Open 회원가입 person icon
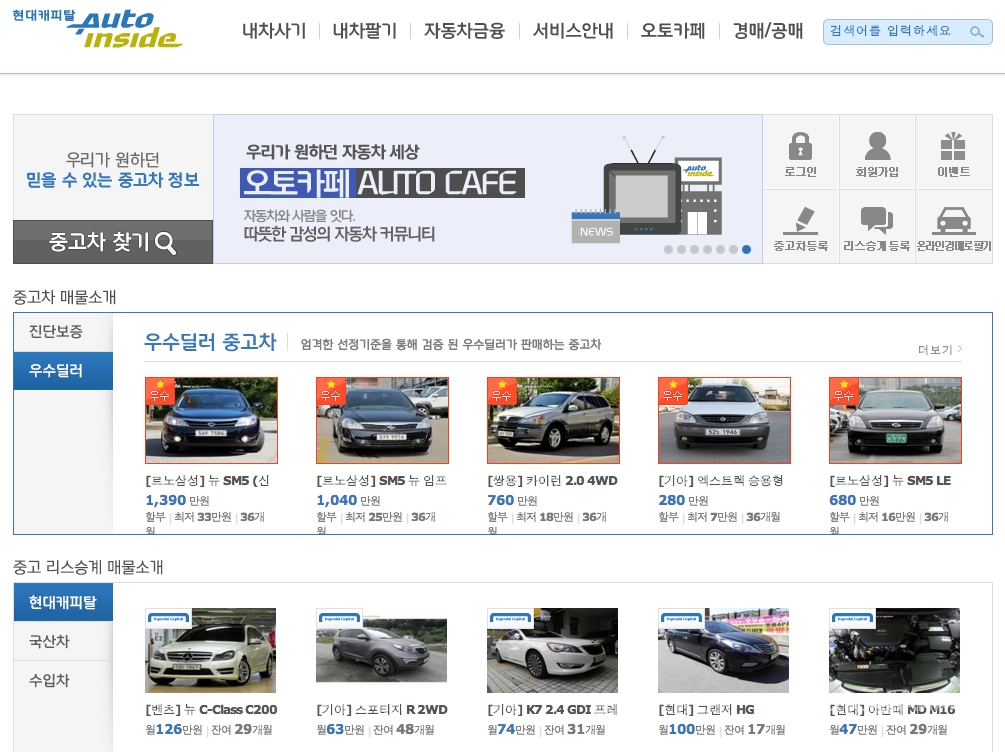This screenshot has width=1005, height=752. (x=877, y=147)
